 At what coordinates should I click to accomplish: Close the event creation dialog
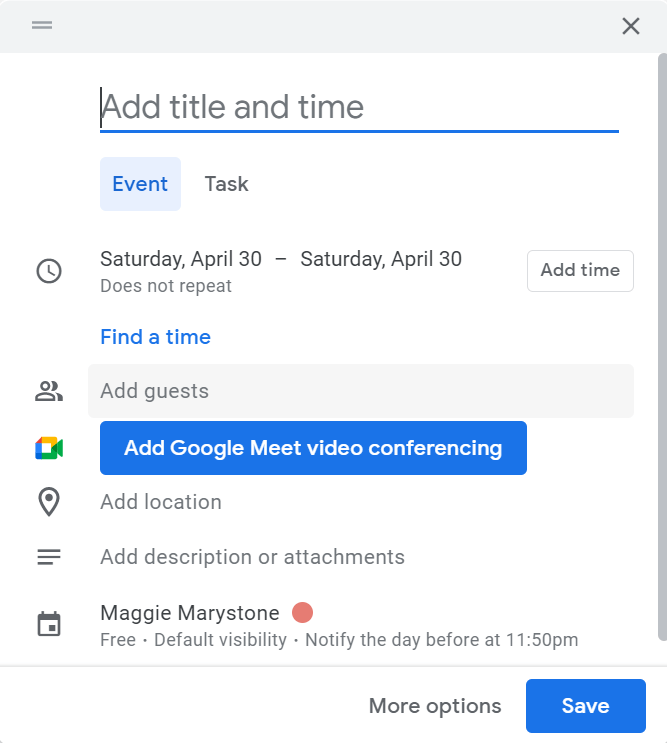coord(630,27)
